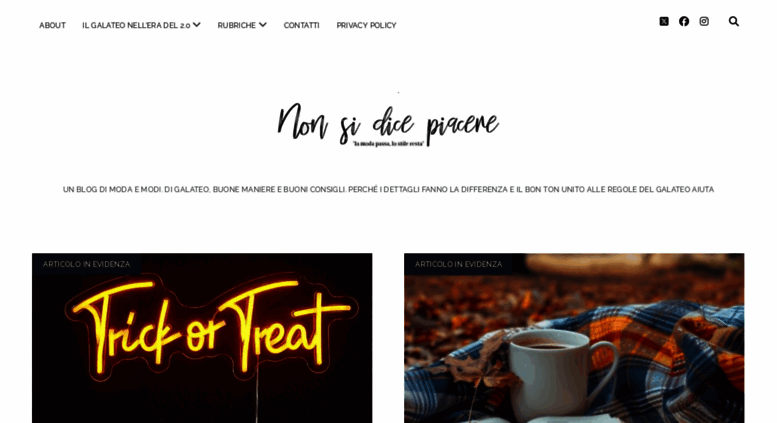Select the Rubriche menu label
This screenshot has width=777, height=423.
point(236,25)
